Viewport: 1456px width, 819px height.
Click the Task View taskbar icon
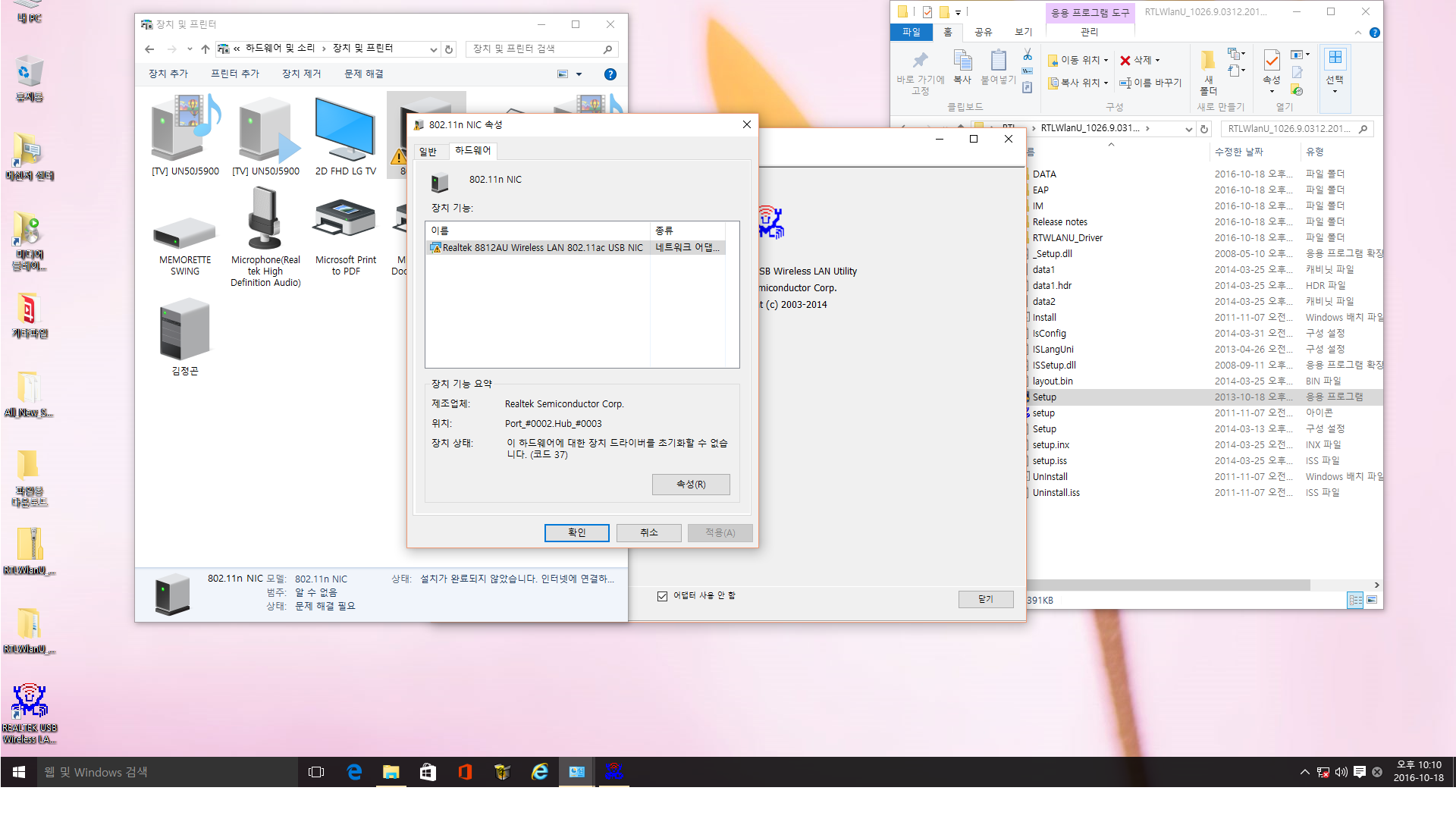pos(316,772)
